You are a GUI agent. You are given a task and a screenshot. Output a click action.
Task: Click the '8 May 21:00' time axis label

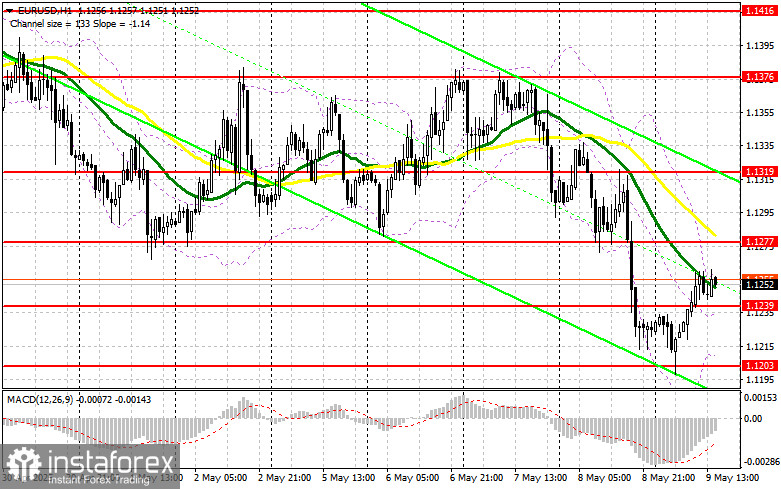tap(668, 478)
